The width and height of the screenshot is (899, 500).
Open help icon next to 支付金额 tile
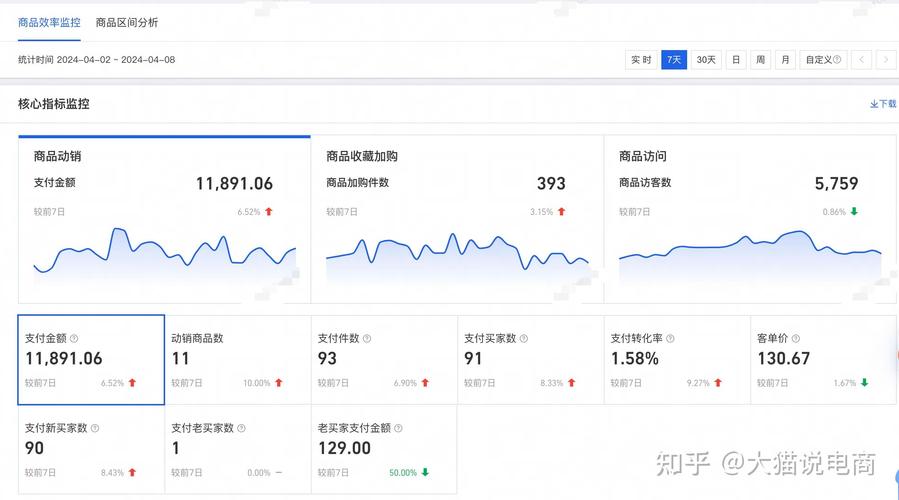pyautogui.click(x=74, y=338)
